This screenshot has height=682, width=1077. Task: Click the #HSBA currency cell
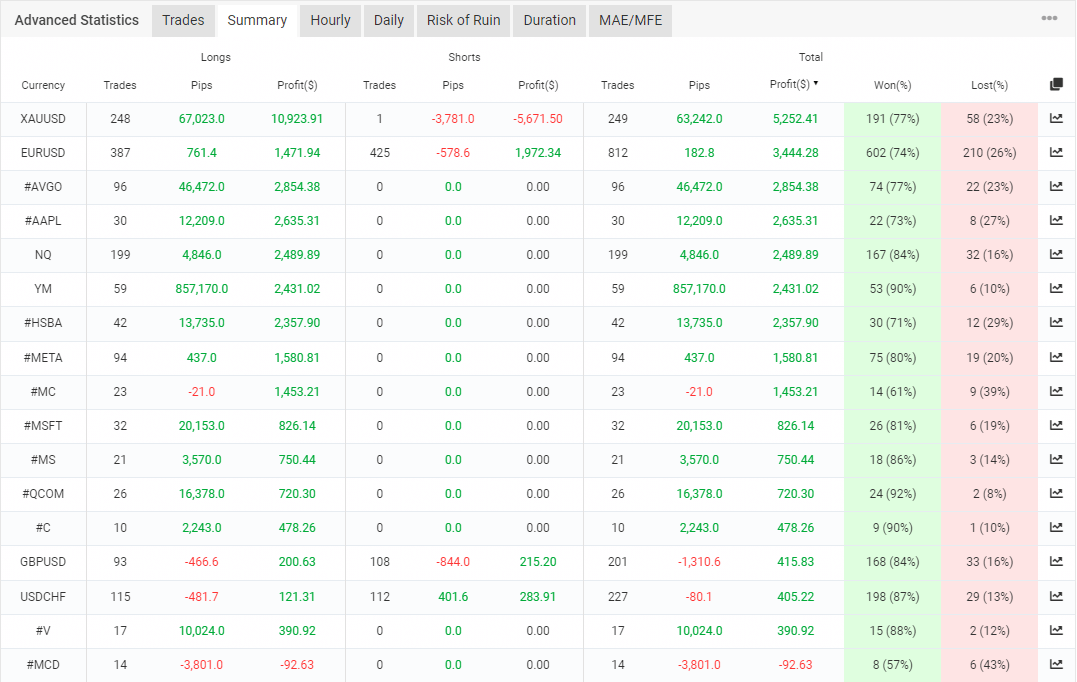tap(43, 323)
